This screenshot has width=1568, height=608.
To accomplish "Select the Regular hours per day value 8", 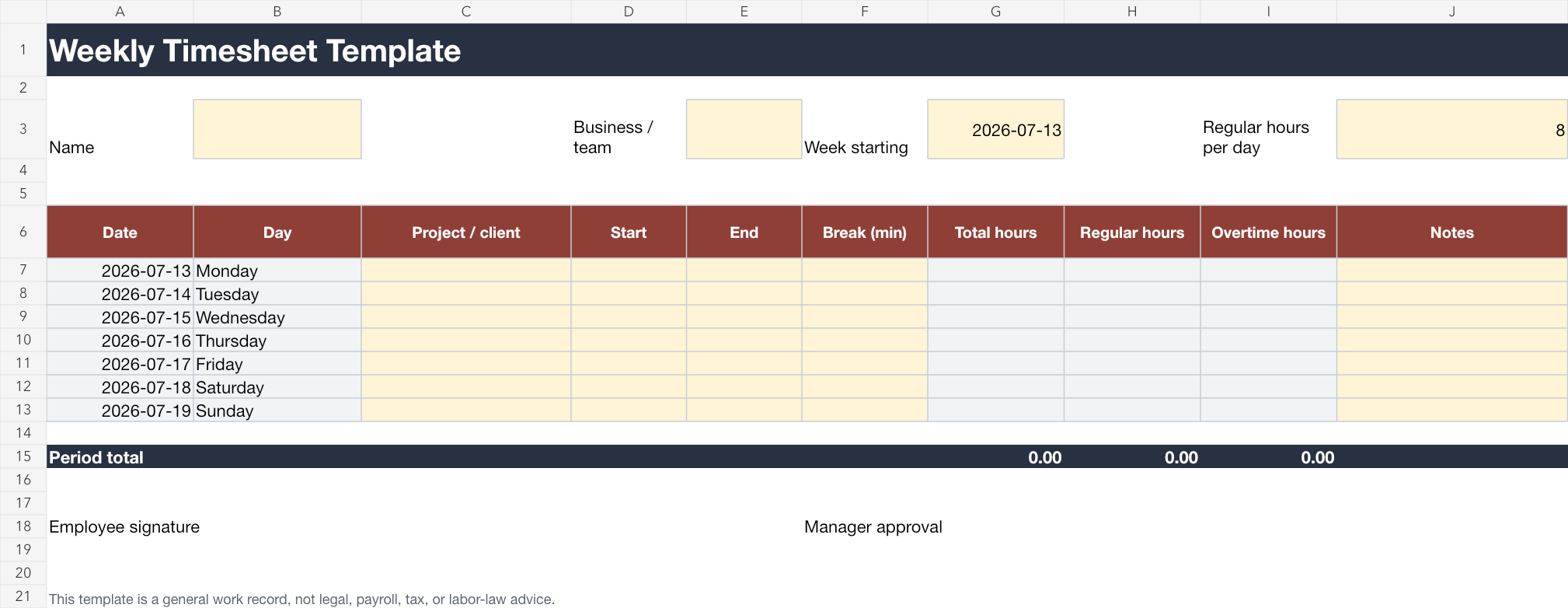I will click(x=1451, y=129).
